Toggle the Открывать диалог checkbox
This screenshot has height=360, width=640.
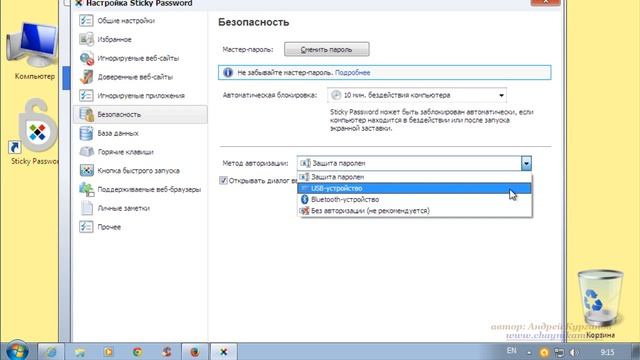(223, 180)
